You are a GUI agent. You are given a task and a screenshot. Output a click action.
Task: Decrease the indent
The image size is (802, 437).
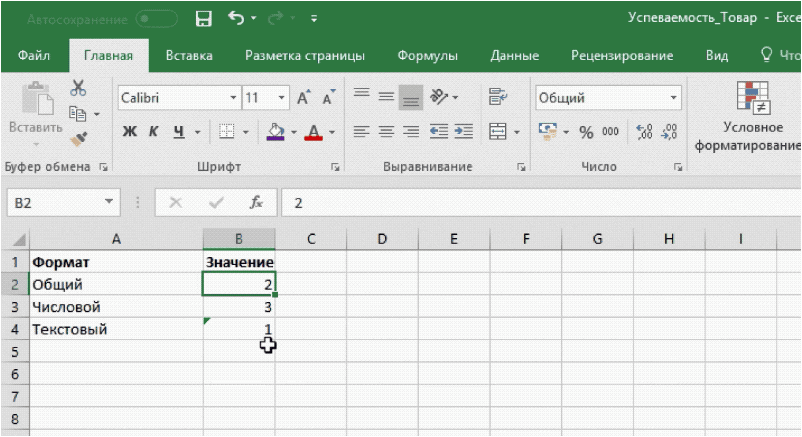coord(438,132)
